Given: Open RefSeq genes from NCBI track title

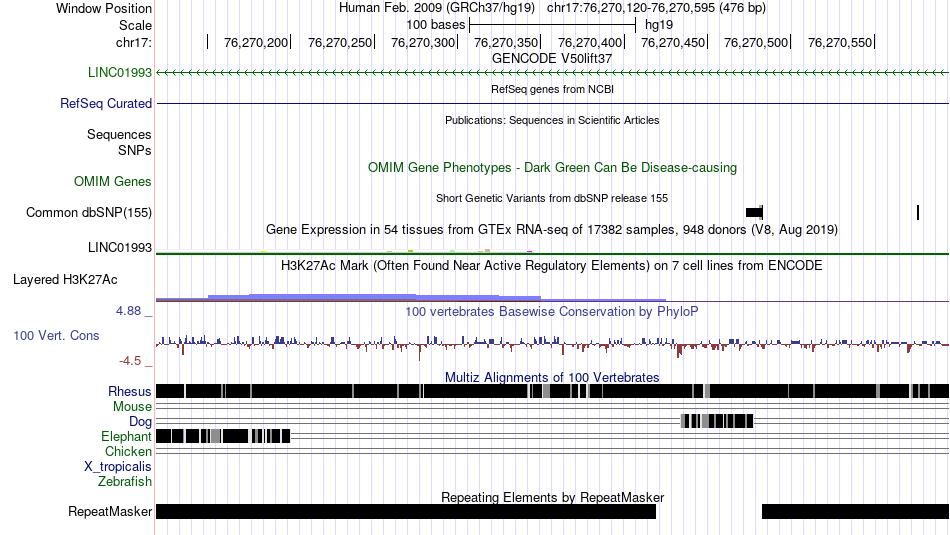Looking at the screenshot, I should point(552,89).
